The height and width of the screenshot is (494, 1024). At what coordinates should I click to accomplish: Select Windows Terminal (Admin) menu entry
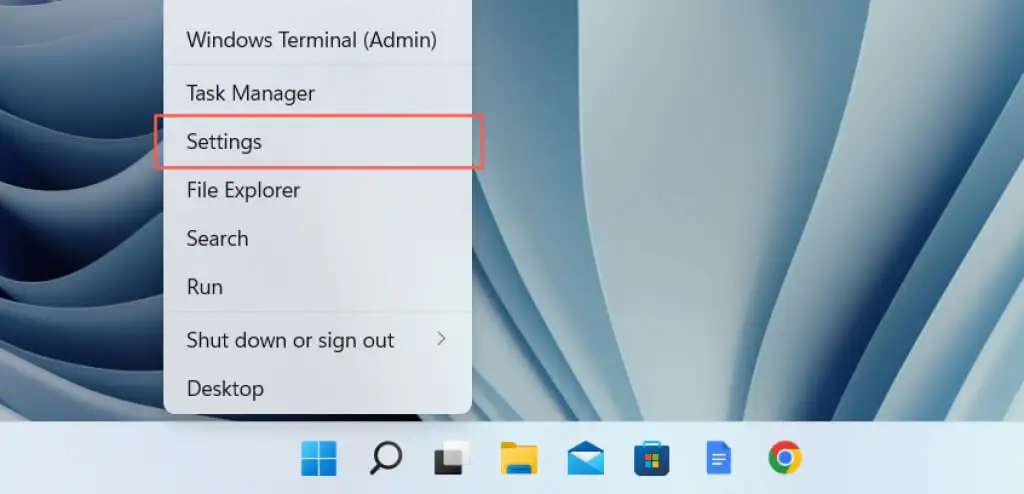(x=311, y=40)
